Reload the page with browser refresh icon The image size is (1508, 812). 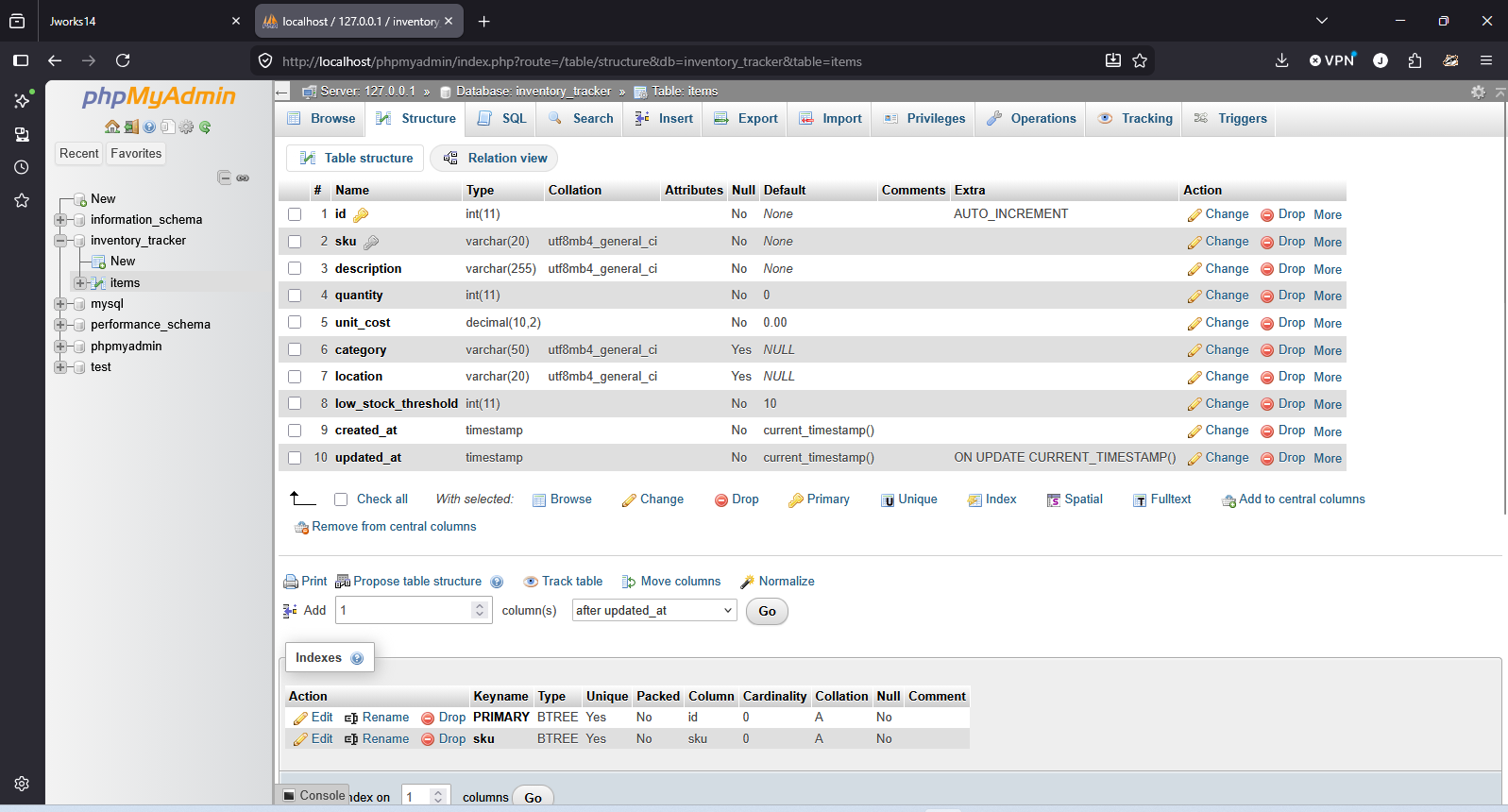(123, 60)
